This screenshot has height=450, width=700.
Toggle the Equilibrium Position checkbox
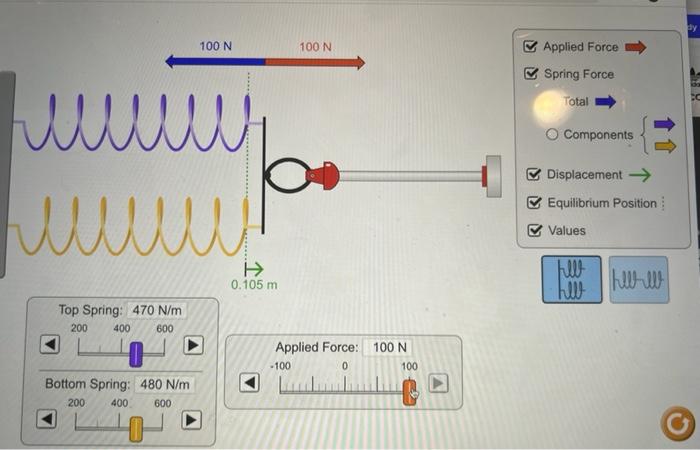(x=534, y=203)
